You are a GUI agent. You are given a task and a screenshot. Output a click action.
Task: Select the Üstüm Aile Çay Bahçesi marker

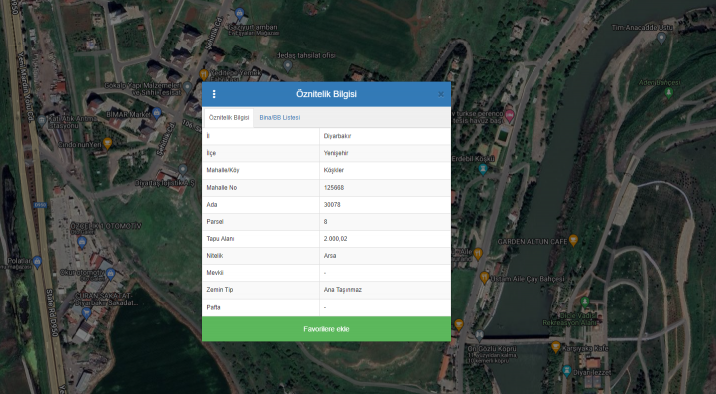point(484,277)
